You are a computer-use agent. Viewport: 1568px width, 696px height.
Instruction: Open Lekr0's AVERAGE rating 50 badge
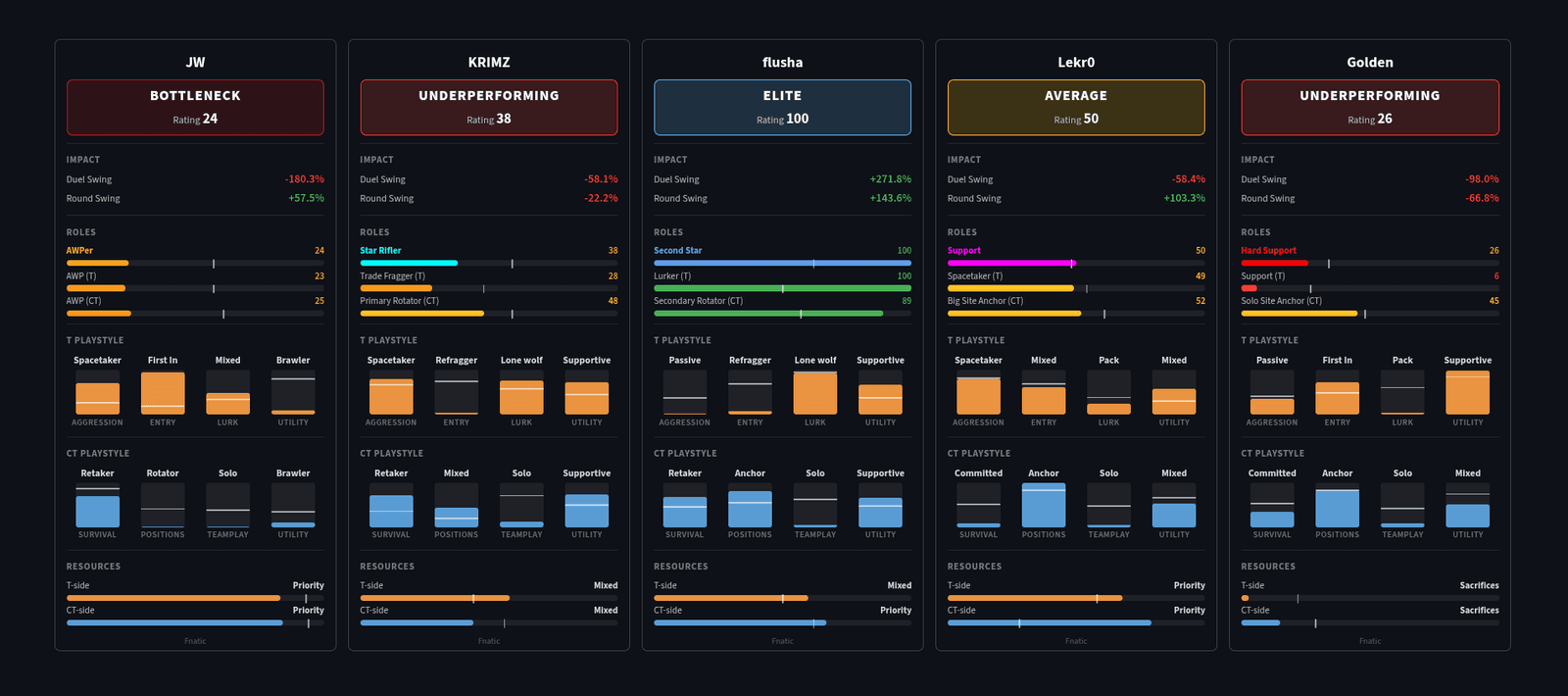tap(1076, 107)
